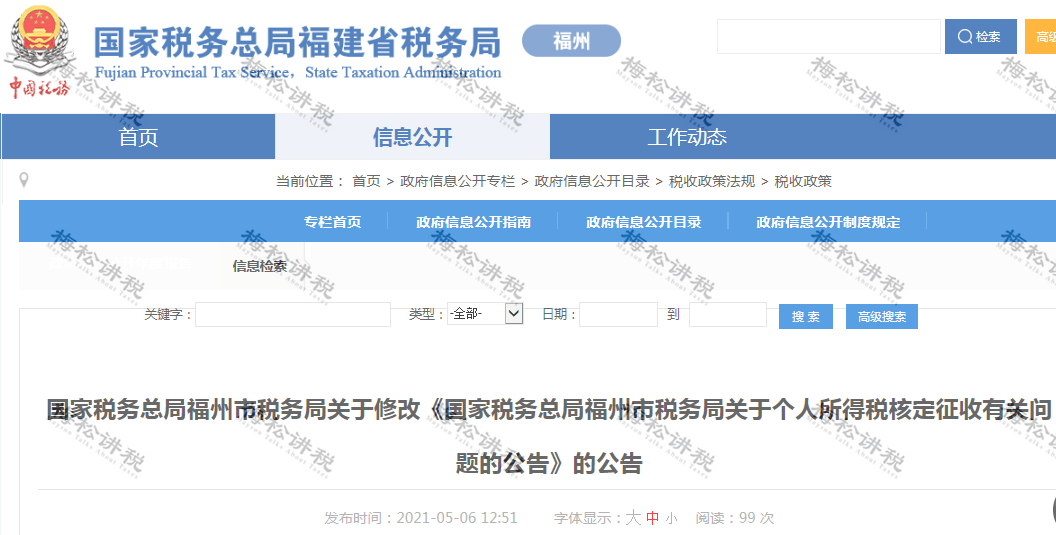Expand the 类型 dropdown showing 全部

click(485, 314)
